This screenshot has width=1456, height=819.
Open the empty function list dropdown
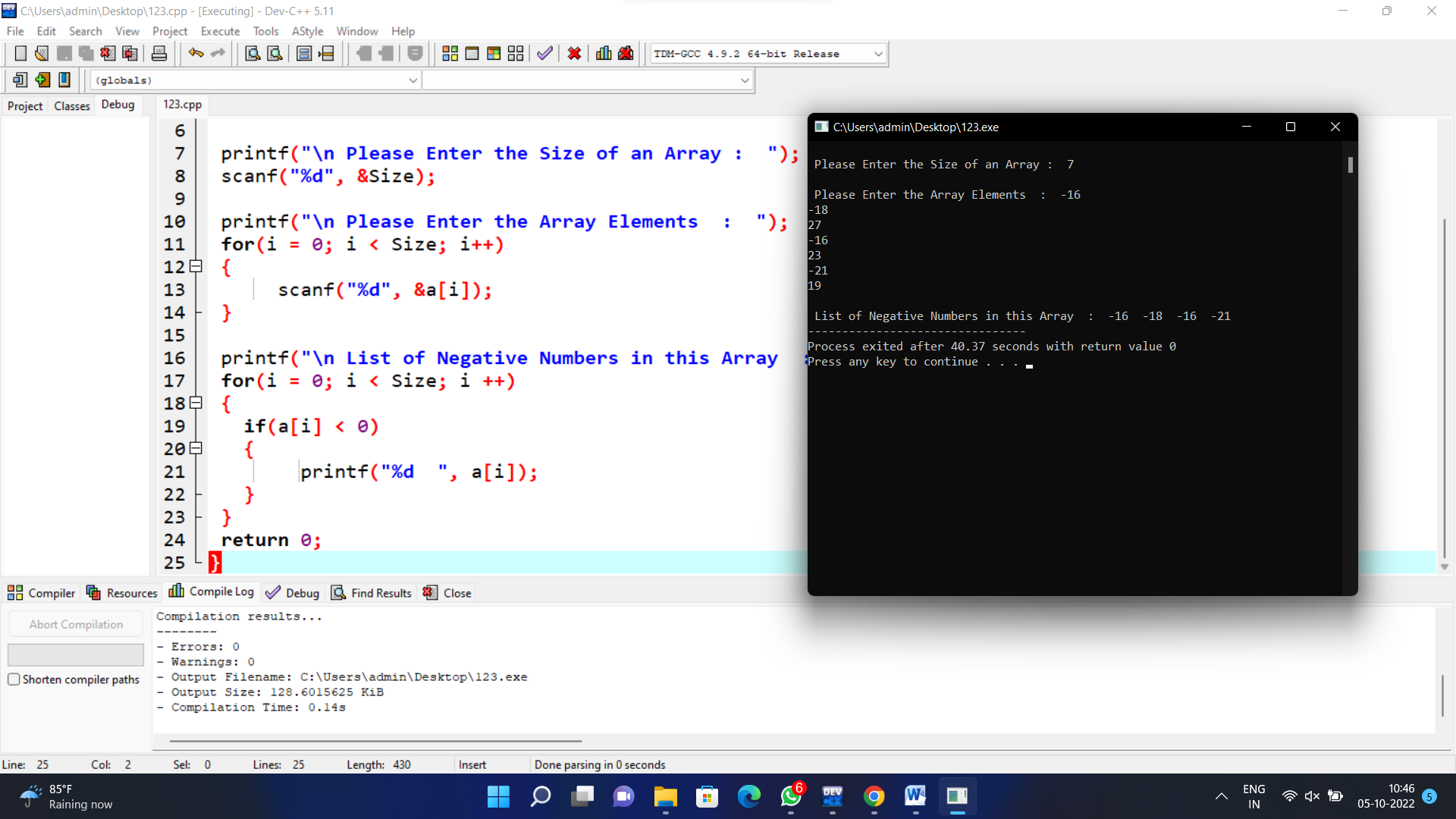[744, 80]
